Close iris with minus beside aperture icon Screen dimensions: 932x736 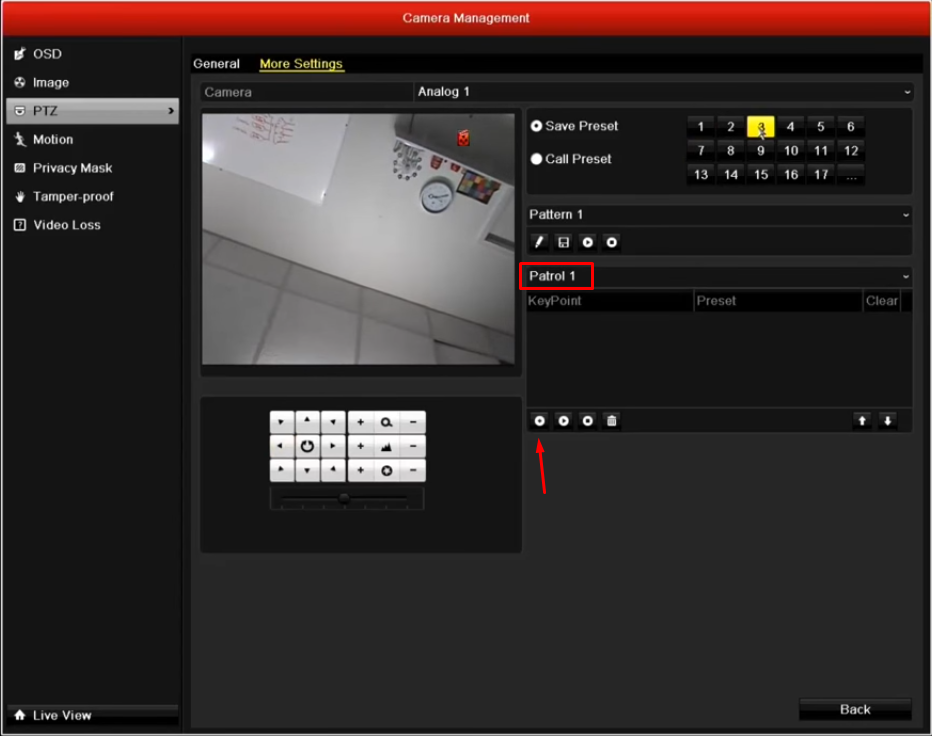pyautogui.click(x=413, y=470)
